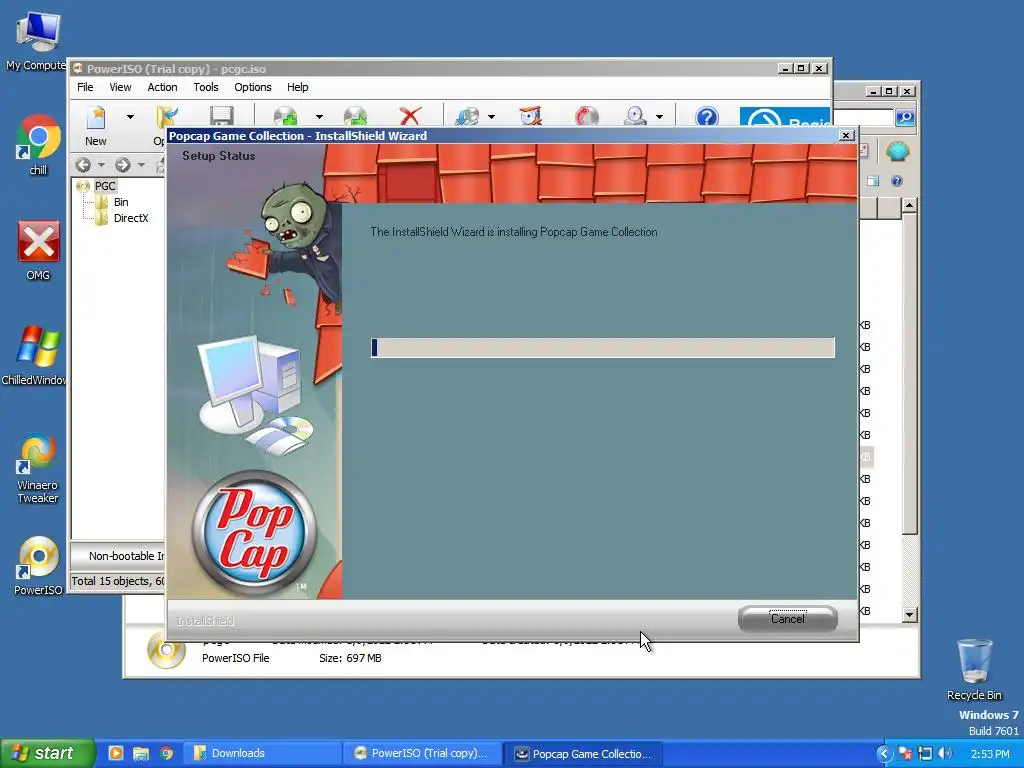Click the Add files disc icon
1024x768 pixels.
point(285,116)
